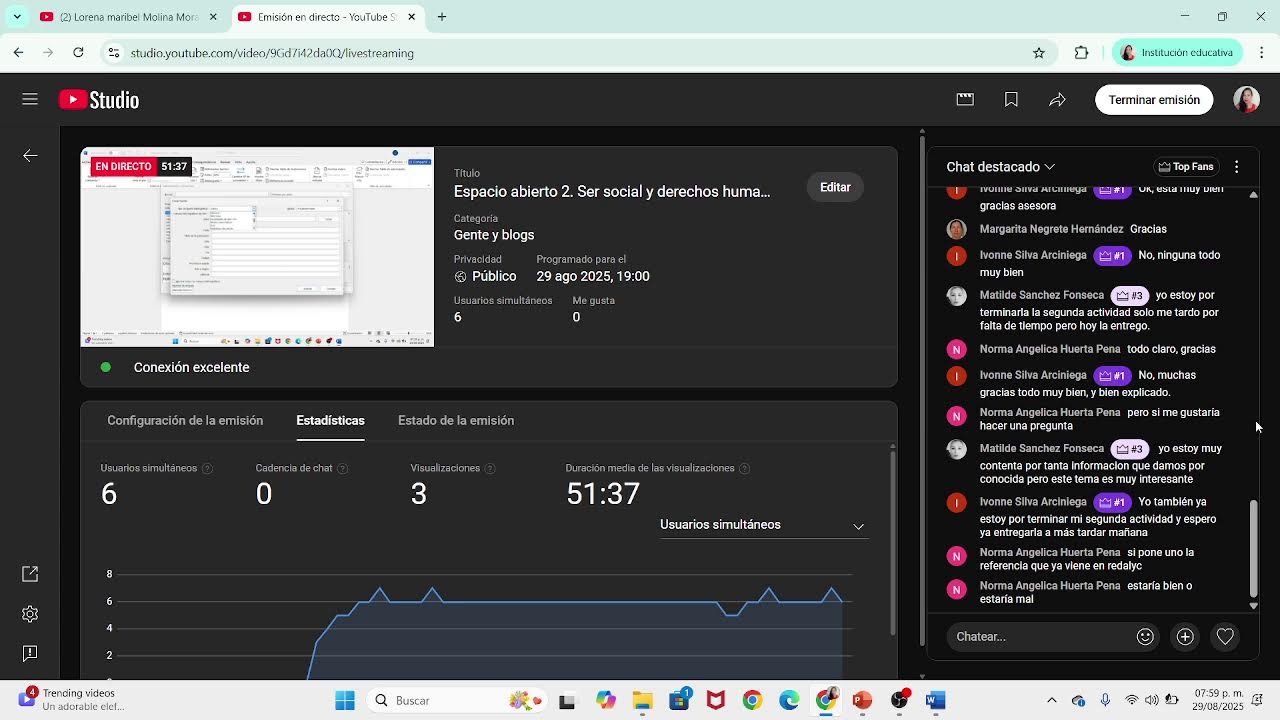Close the Emisión en directo browser tab
The height and width of the screenshot is (720, 1280).
tap(410, 17)
